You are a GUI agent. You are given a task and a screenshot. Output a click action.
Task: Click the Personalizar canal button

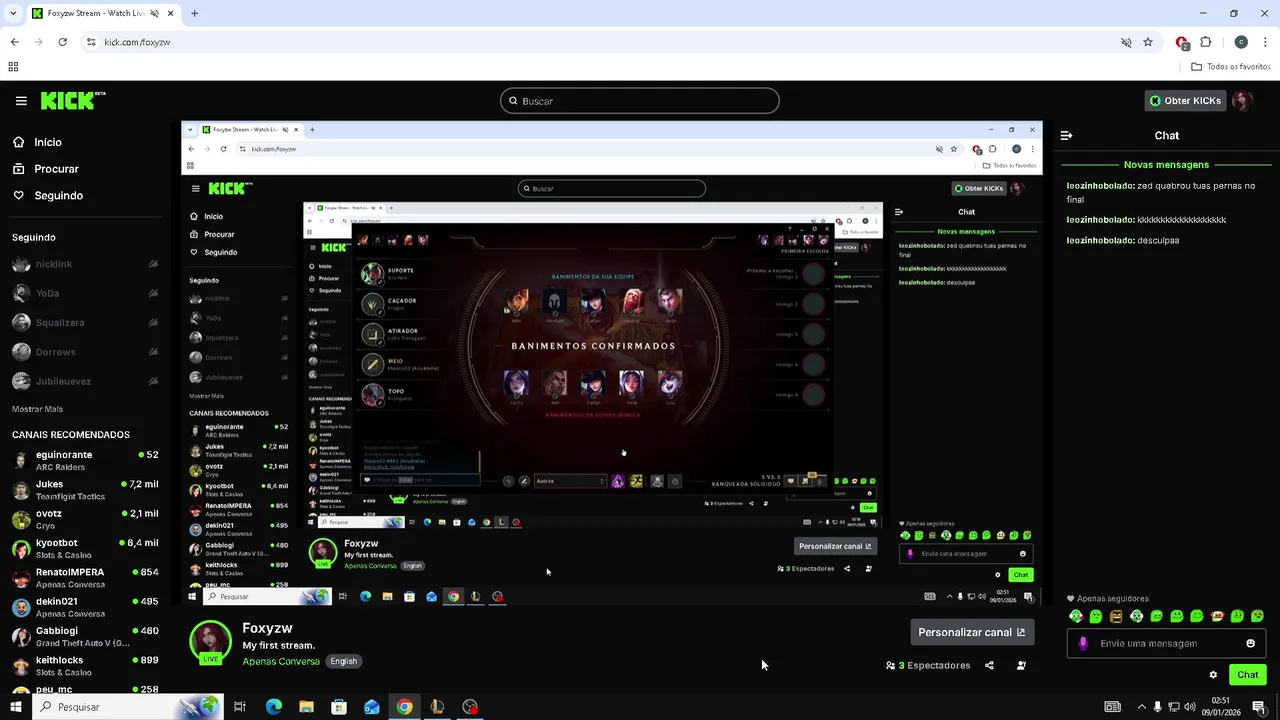pyautogui.click(x=971, y=632)
